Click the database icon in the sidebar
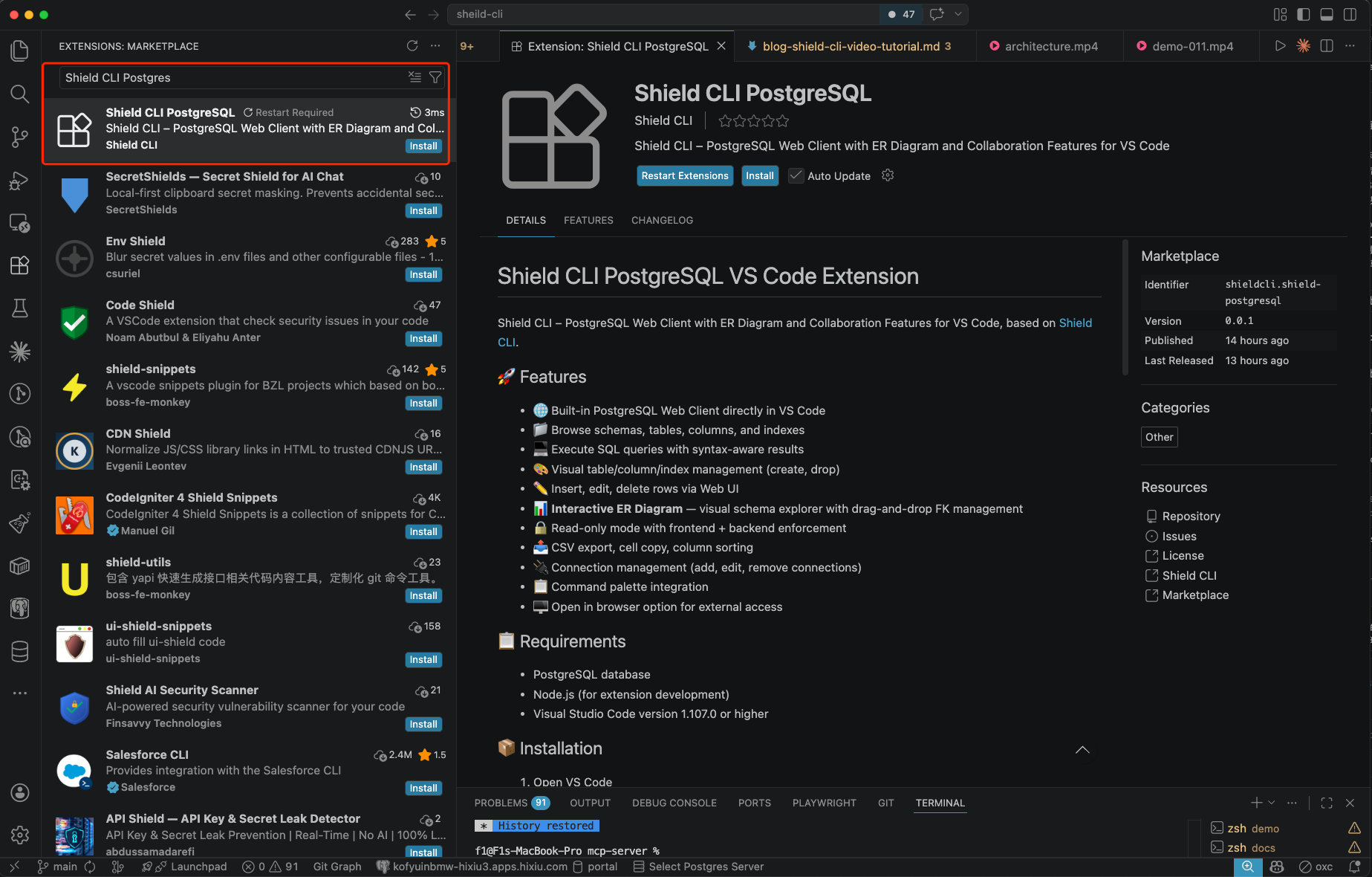Screen dimensions: 1372x877 [20, 651]
